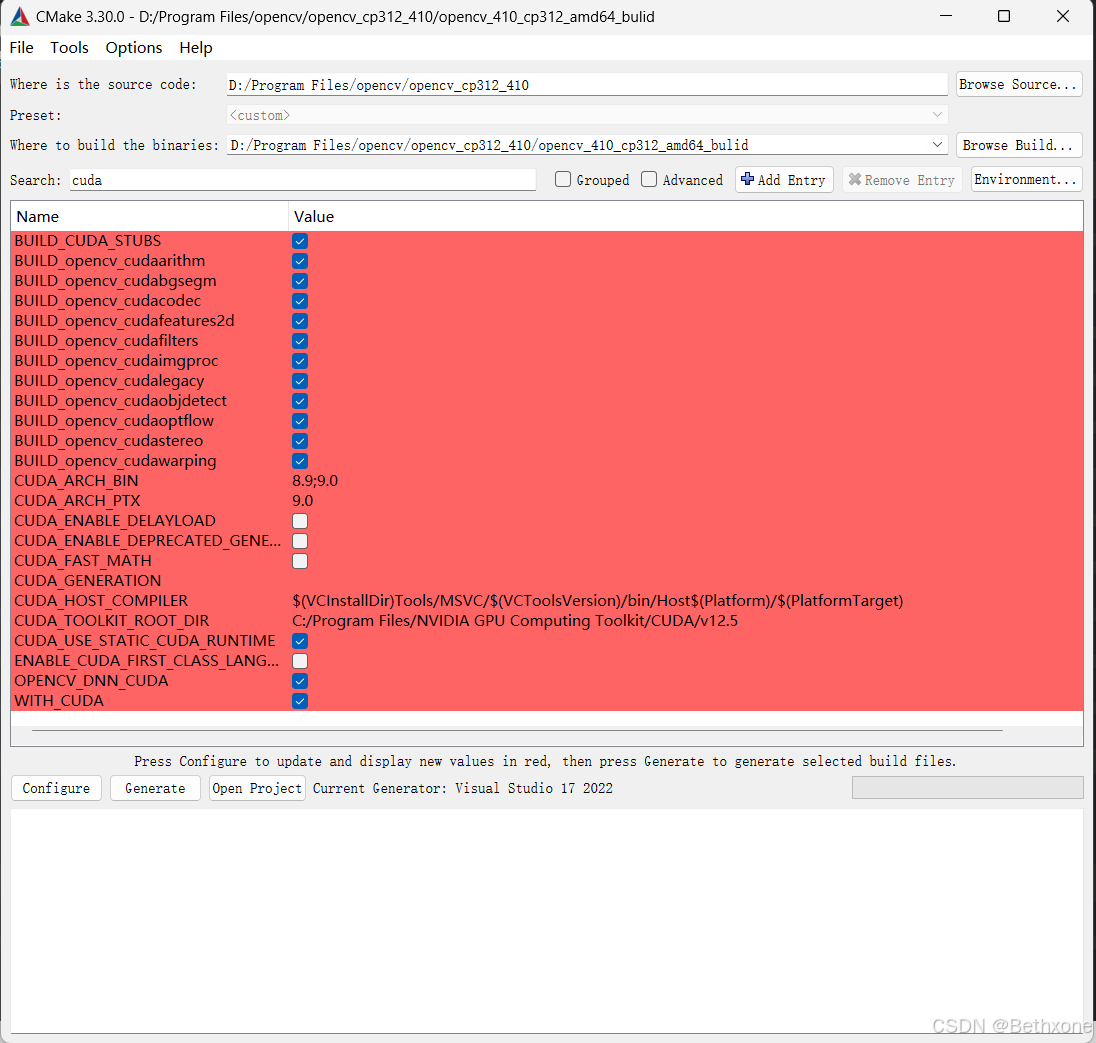The image size is (1096, 1043).
Task: Uncheck BUILD_opencv_cudaoptflow checkbox
Action: (300, 422)
